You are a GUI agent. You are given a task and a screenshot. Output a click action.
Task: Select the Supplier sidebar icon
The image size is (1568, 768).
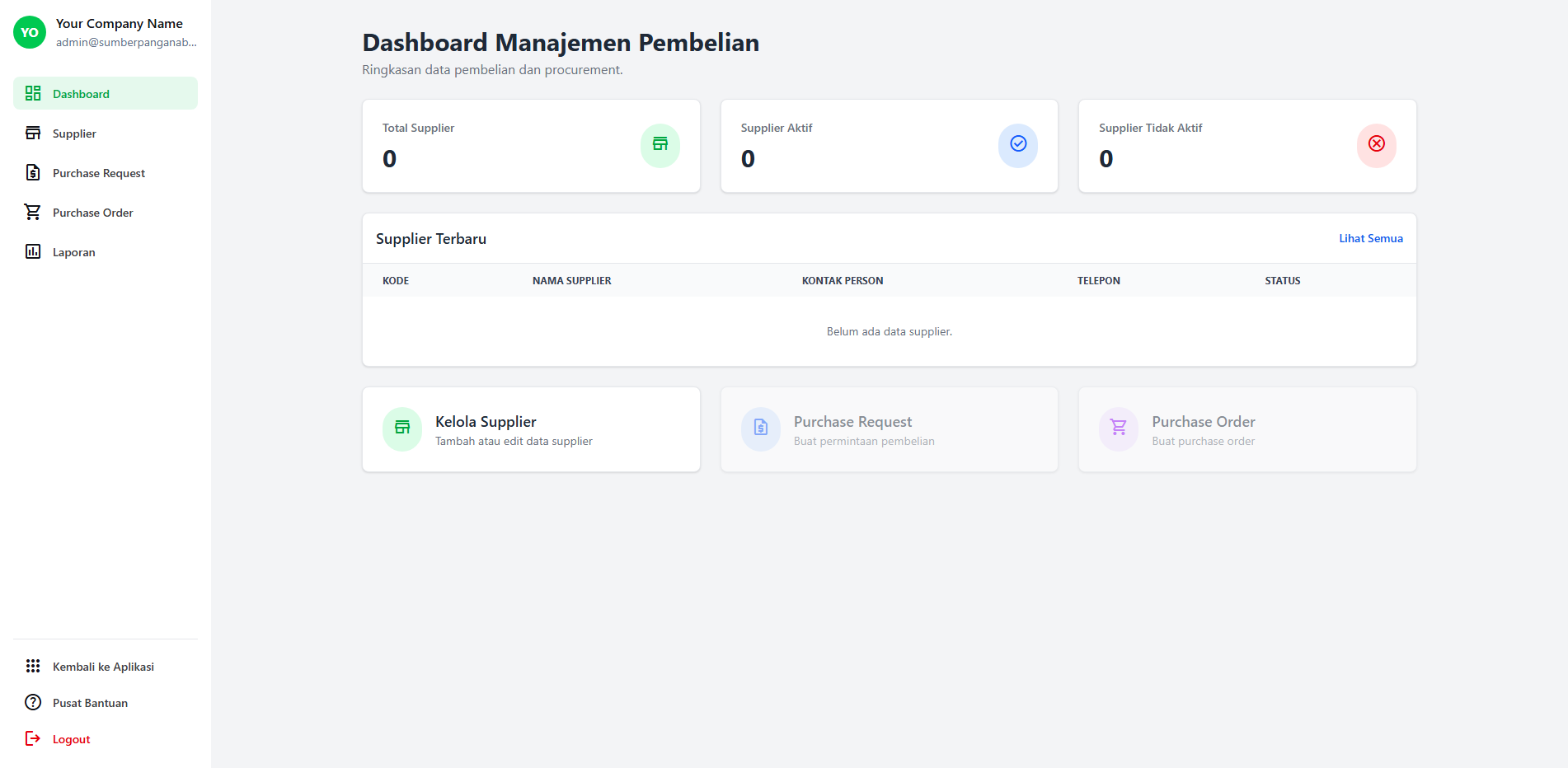tap(33, 133)
